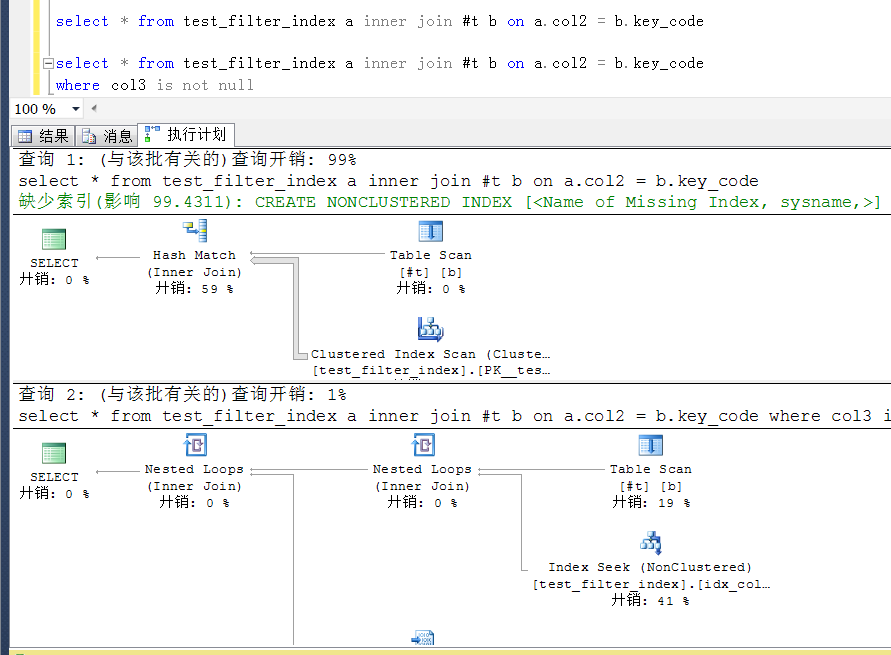Click the SELECT operator icon in query 1
891x655 pixels.
click(54, 240)
